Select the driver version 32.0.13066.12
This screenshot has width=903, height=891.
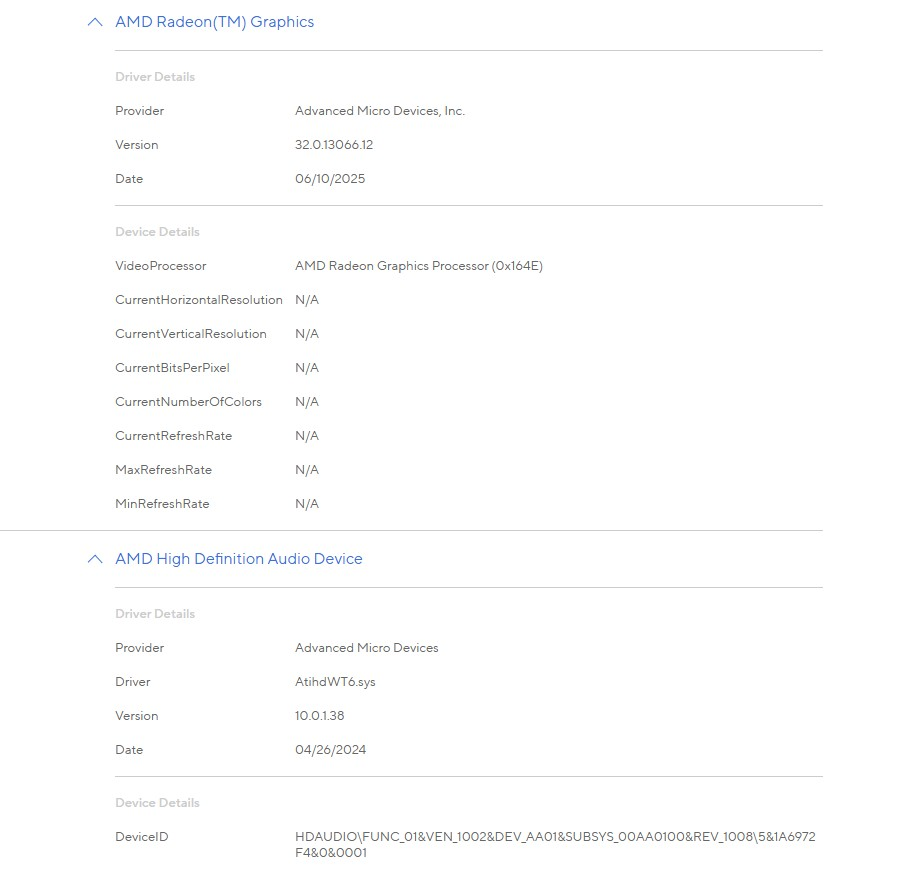click(333, 145)
